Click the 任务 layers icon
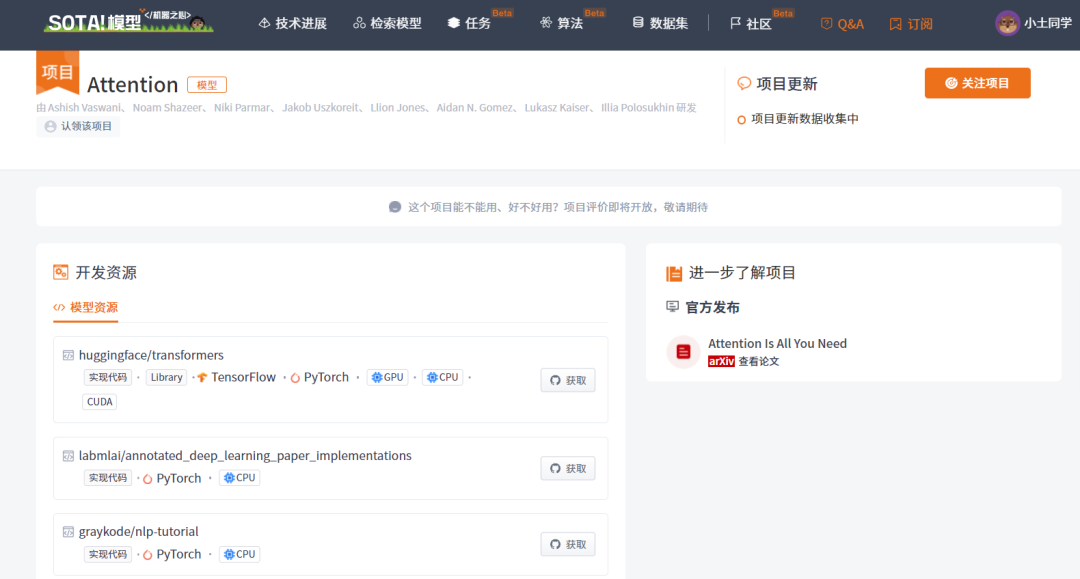The width and height of the screenshot is (1080, 579). click(453, 23)
